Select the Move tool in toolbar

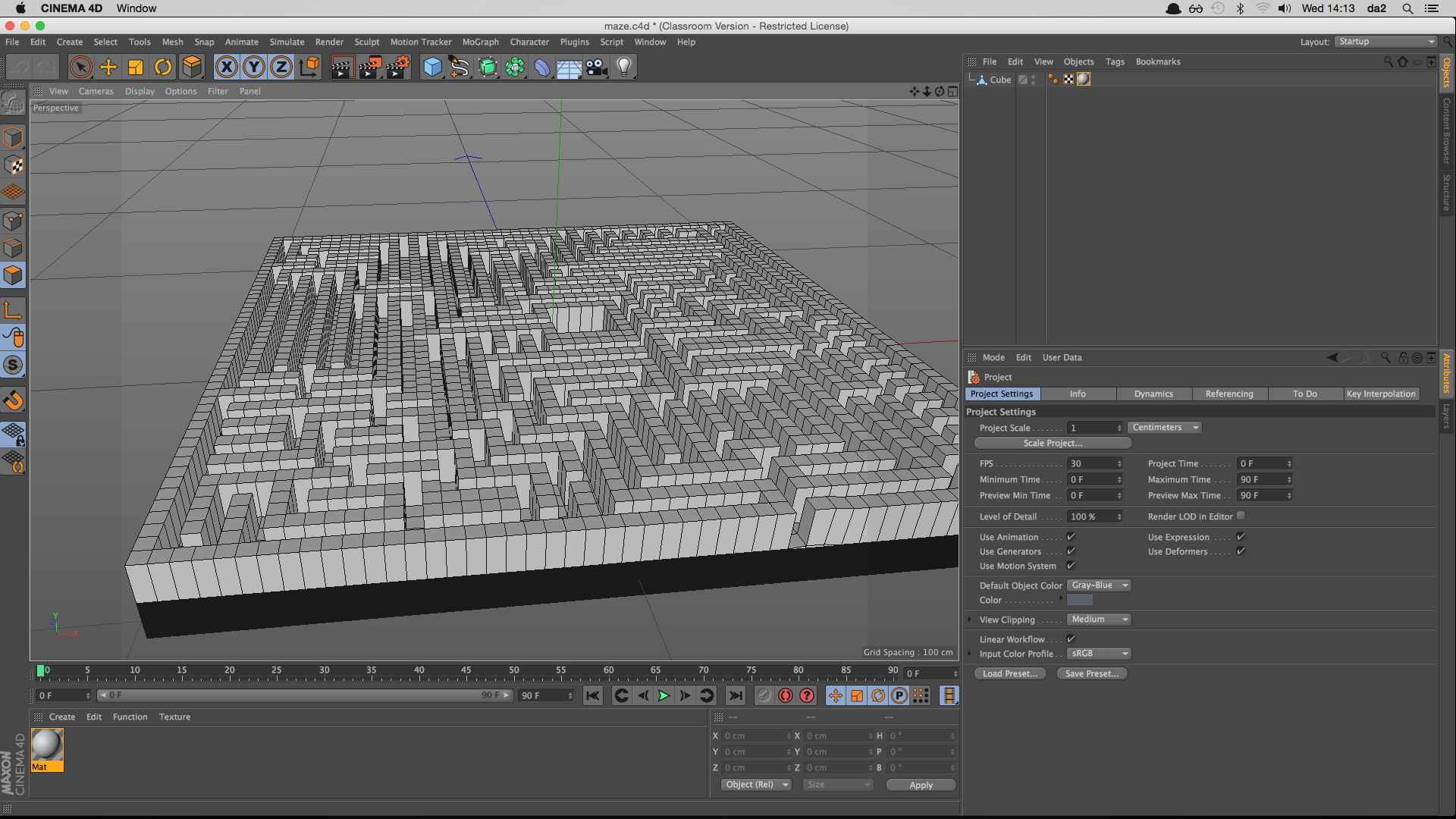click(x=108, y=67)
